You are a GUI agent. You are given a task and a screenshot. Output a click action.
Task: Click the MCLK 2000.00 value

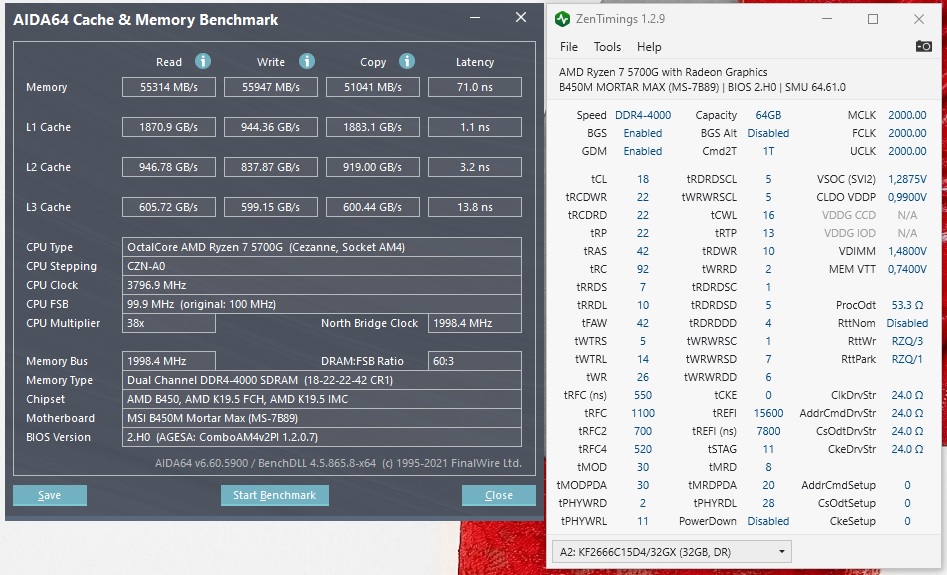(x=907, y=115)
